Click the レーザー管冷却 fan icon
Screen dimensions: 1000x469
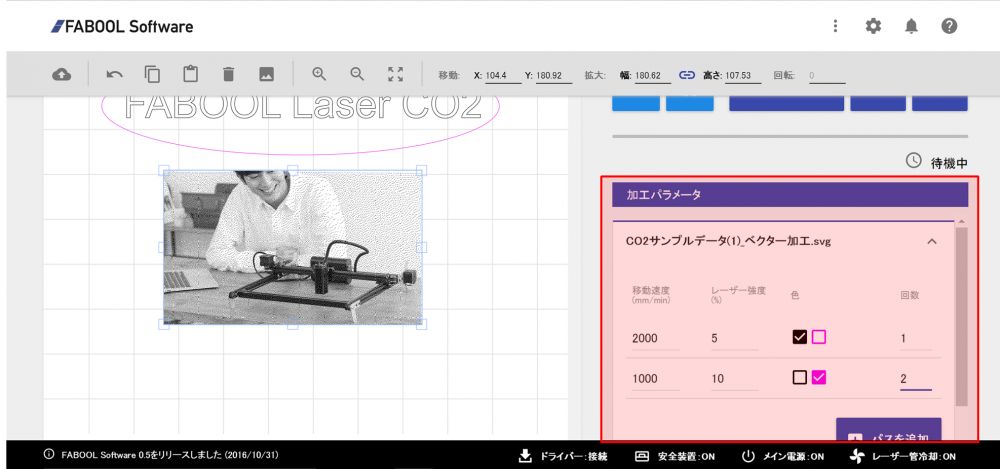click(x=858, y=456)
